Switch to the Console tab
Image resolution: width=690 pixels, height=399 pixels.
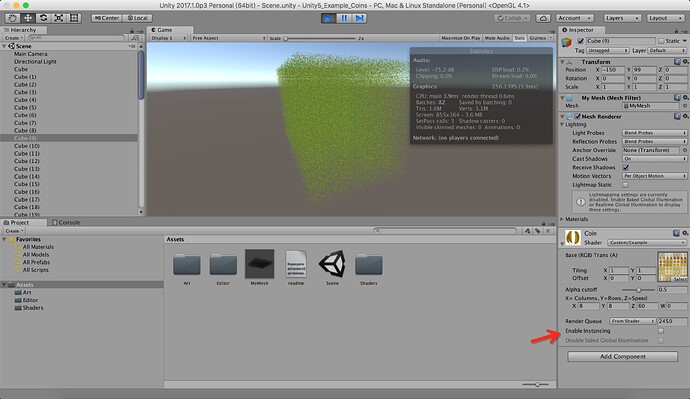[x=66, y=223]
